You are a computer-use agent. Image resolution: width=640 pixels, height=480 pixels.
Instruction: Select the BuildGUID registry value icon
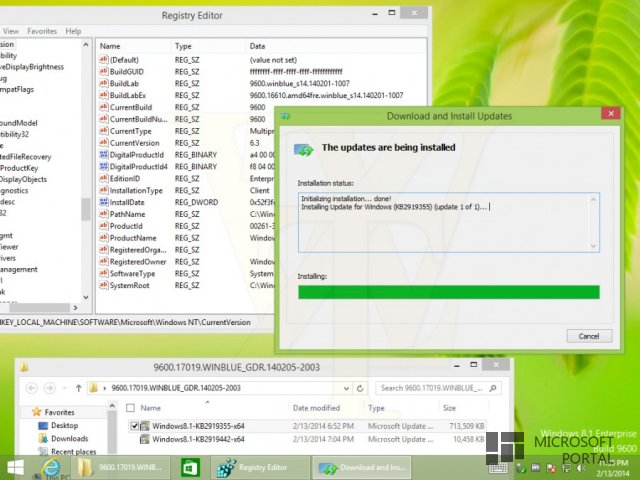(104, 71)
